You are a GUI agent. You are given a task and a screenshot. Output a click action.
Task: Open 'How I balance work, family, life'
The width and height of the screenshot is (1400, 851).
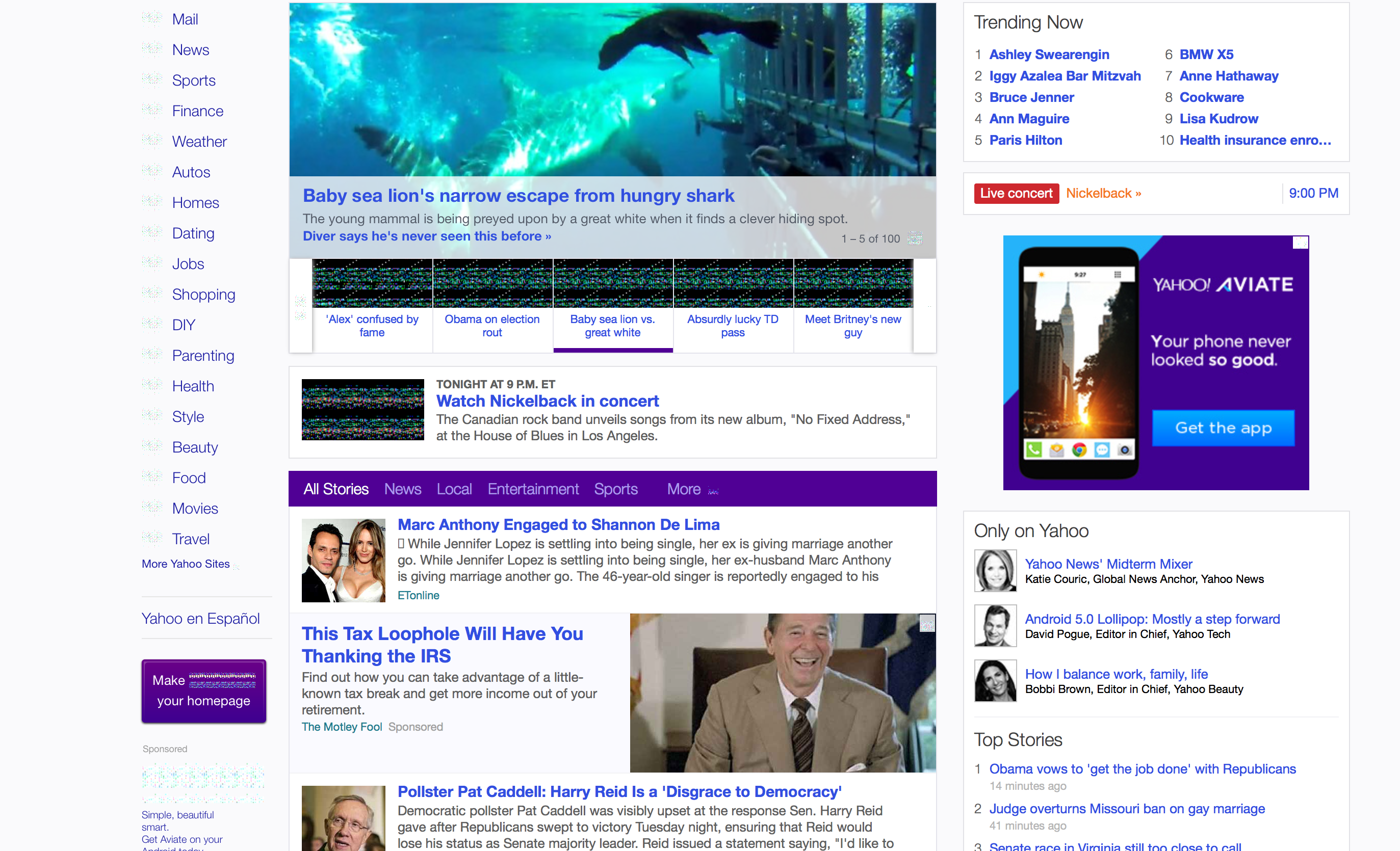click(x=1116, y=674)
